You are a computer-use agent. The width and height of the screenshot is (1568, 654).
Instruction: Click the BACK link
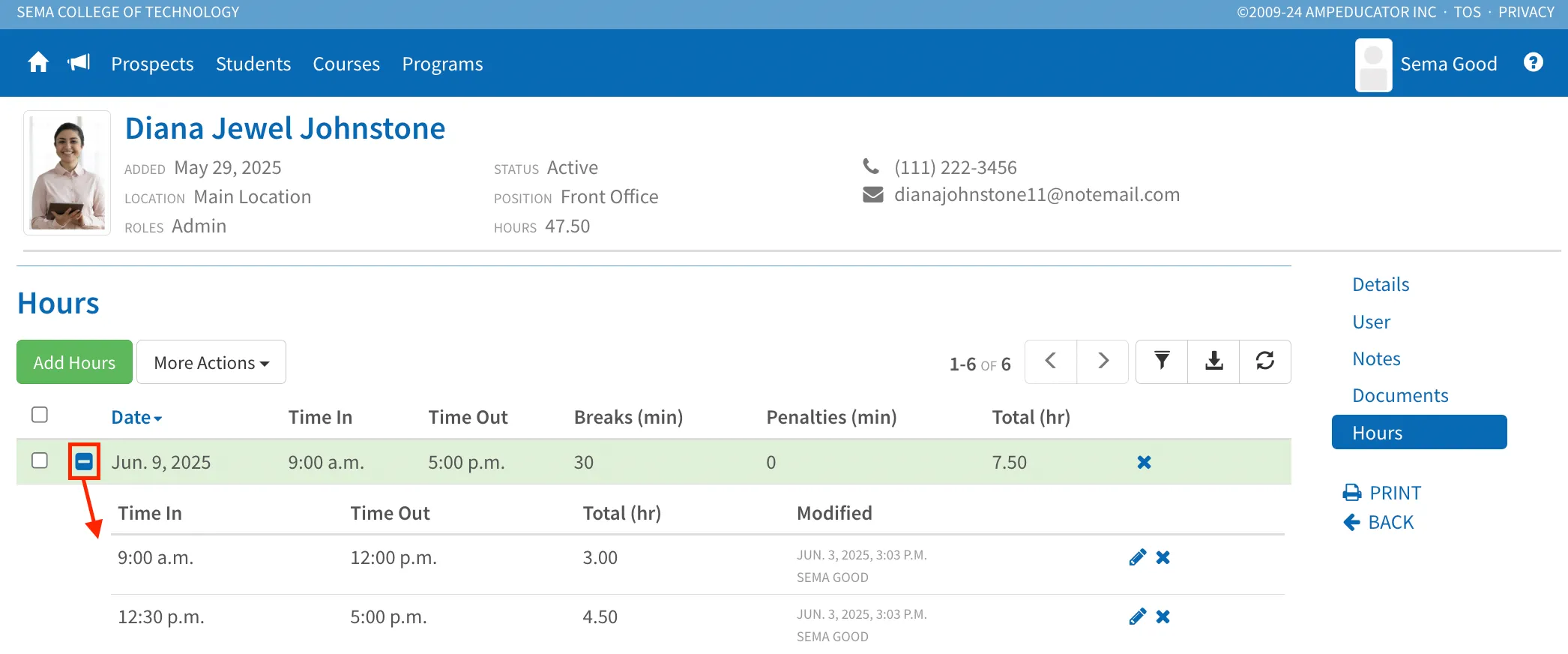(1378, 522)
